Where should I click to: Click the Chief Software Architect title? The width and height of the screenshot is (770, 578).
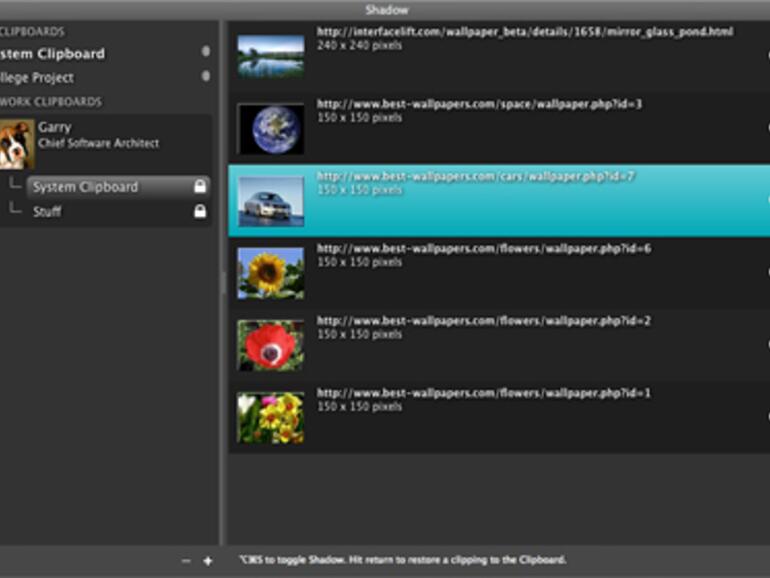[x=99, y=143]
